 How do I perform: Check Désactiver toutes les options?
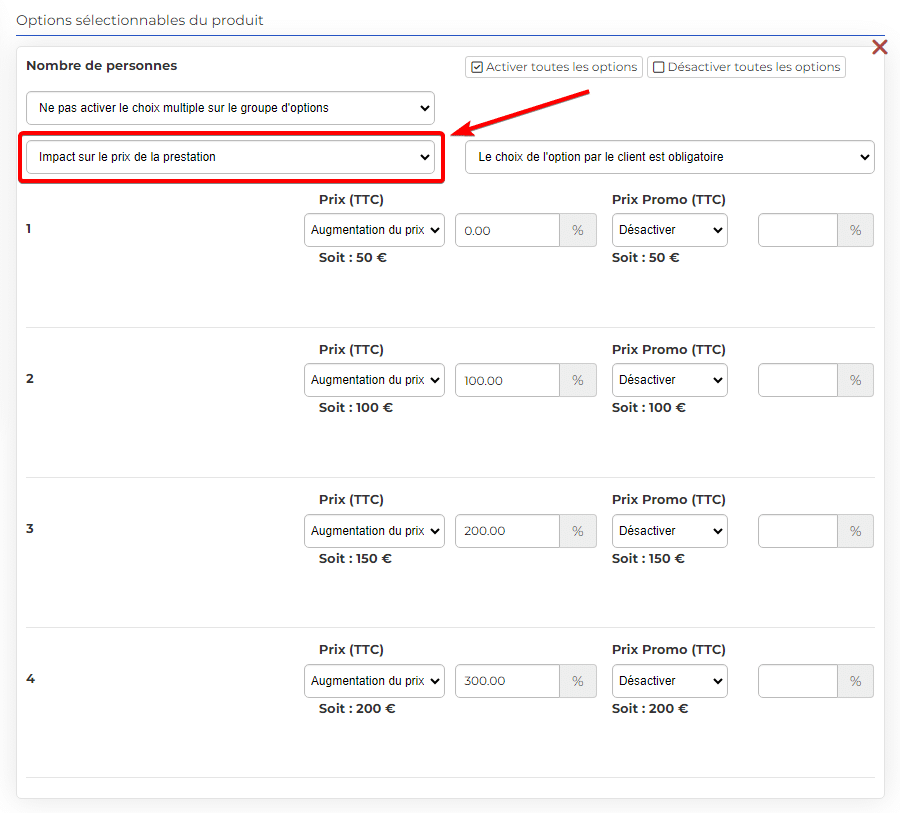click(x=746, y=67)
